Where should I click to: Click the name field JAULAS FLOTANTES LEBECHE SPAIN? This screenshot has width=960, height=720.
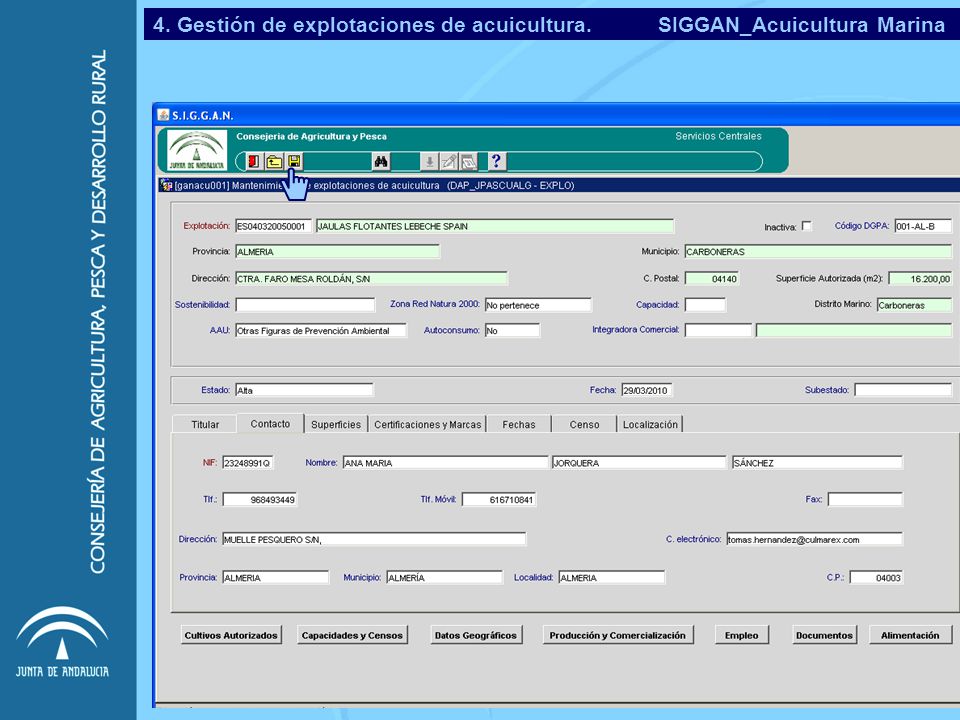[x=495, y=227]
